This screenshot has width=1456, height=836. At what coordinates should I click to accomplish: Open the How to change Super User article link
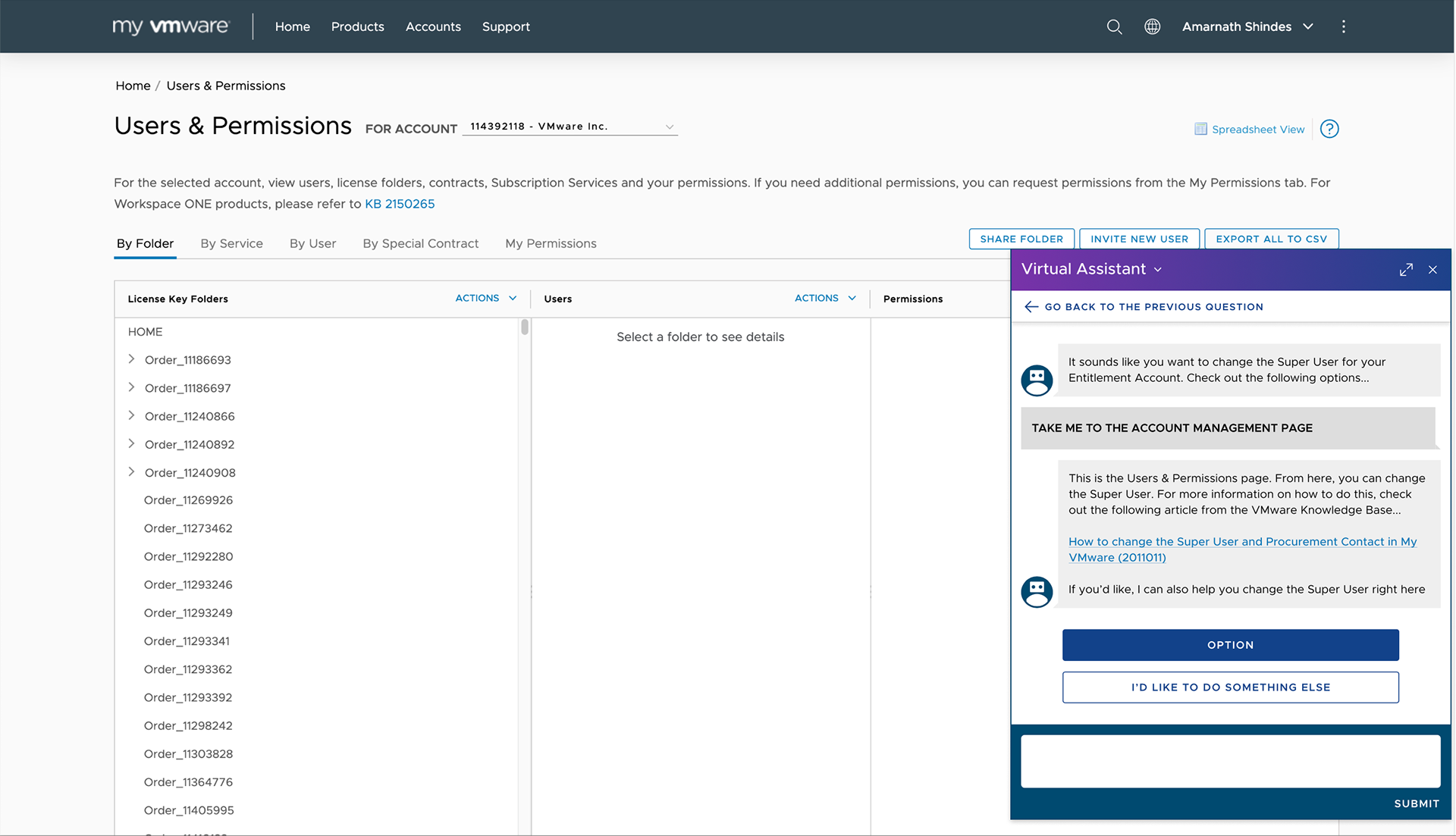[1242, 550]
